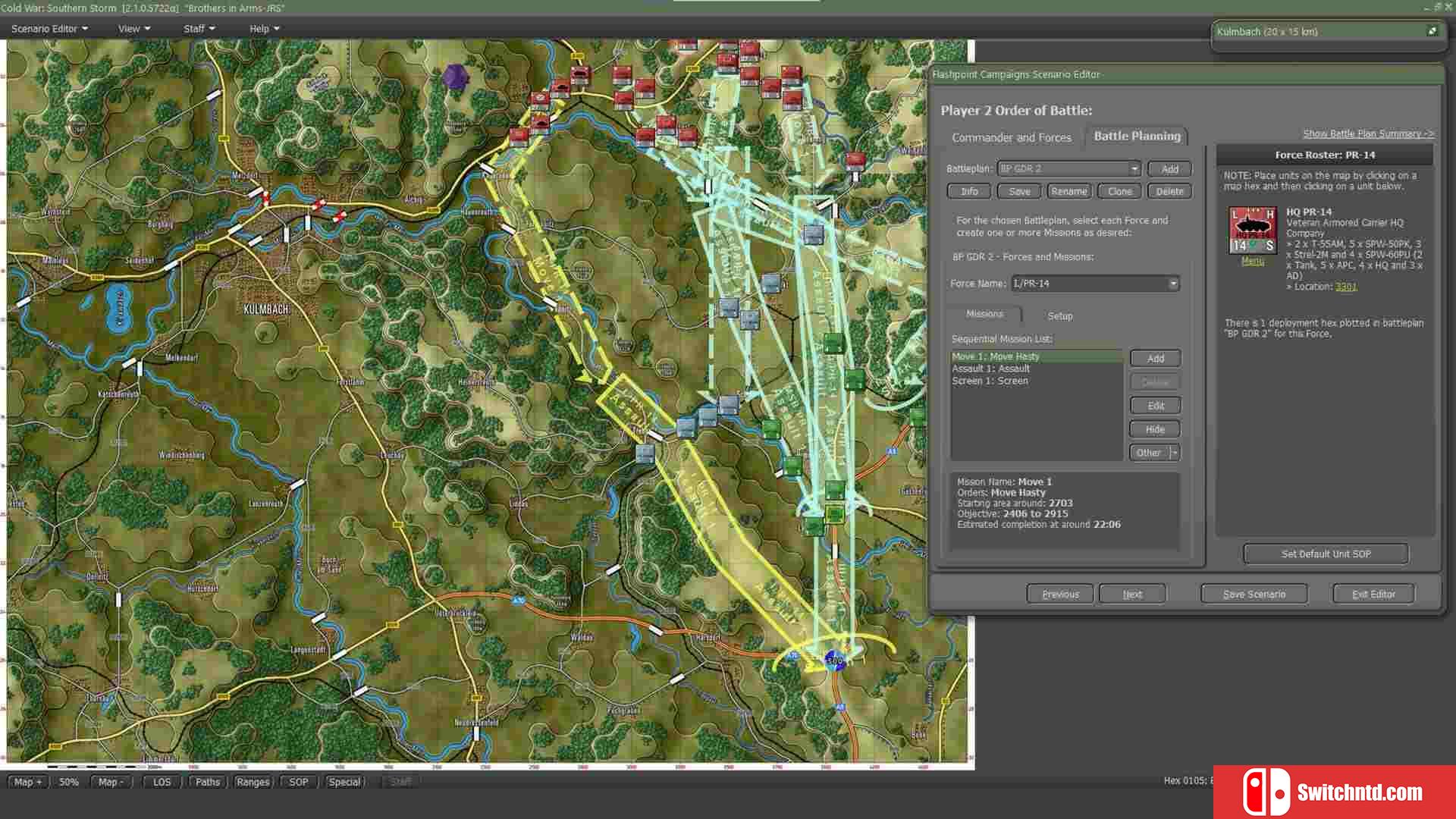Select the Missions sub-tab

point(984,314)
